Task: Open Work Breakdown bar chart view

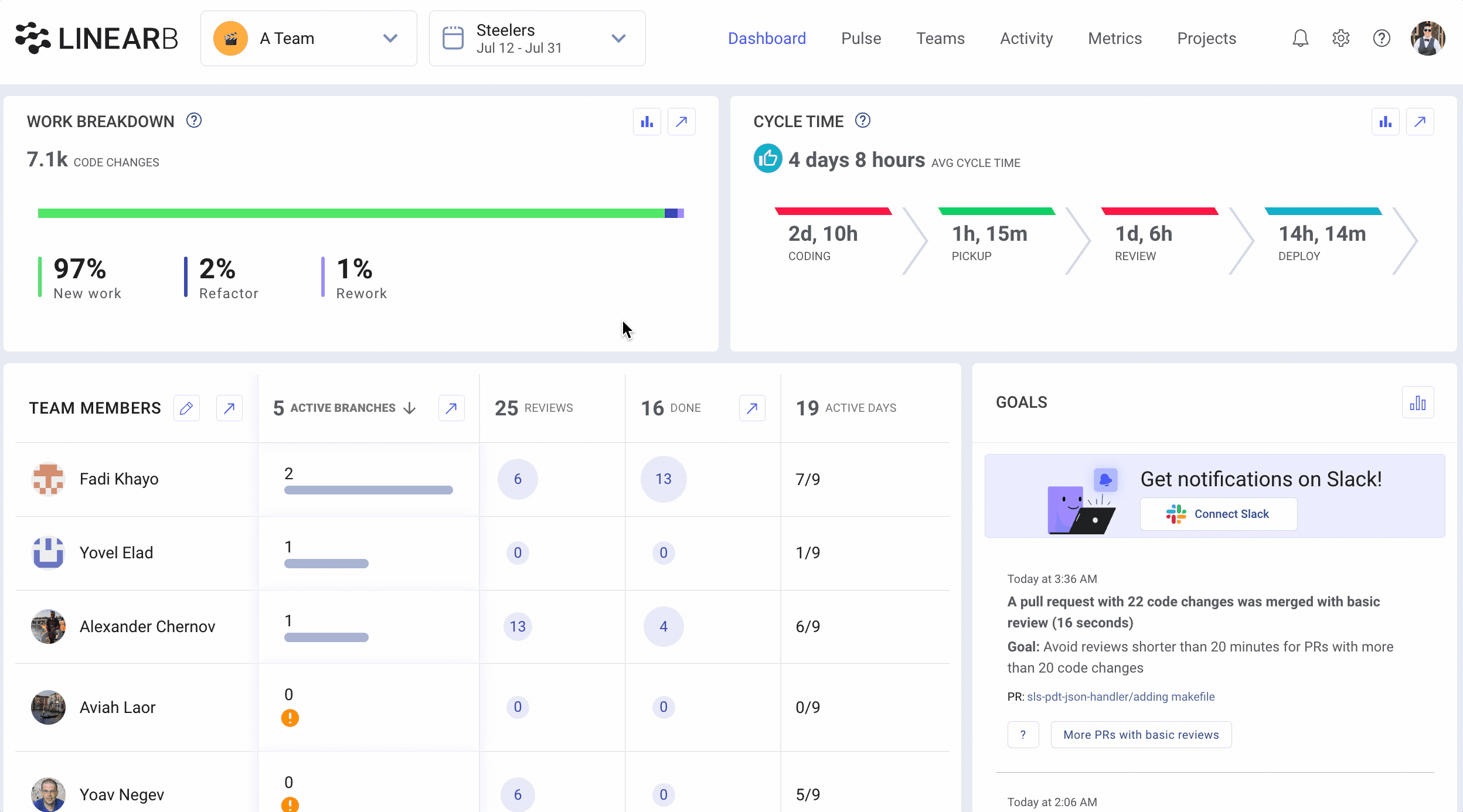Action: [647, 122]
